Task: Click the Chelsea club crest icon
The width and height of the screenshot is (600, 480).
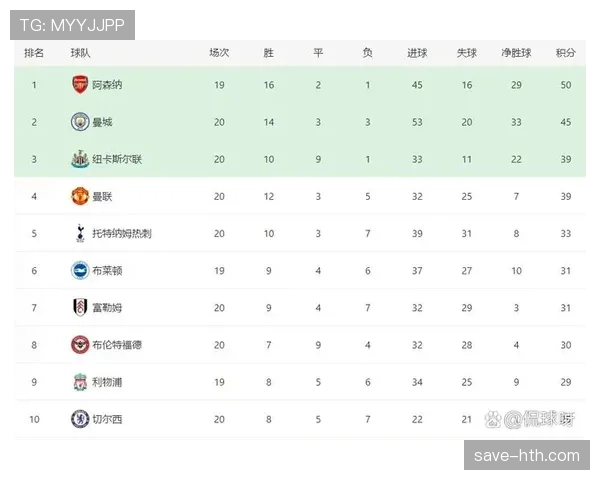Action: coord(80,418)
